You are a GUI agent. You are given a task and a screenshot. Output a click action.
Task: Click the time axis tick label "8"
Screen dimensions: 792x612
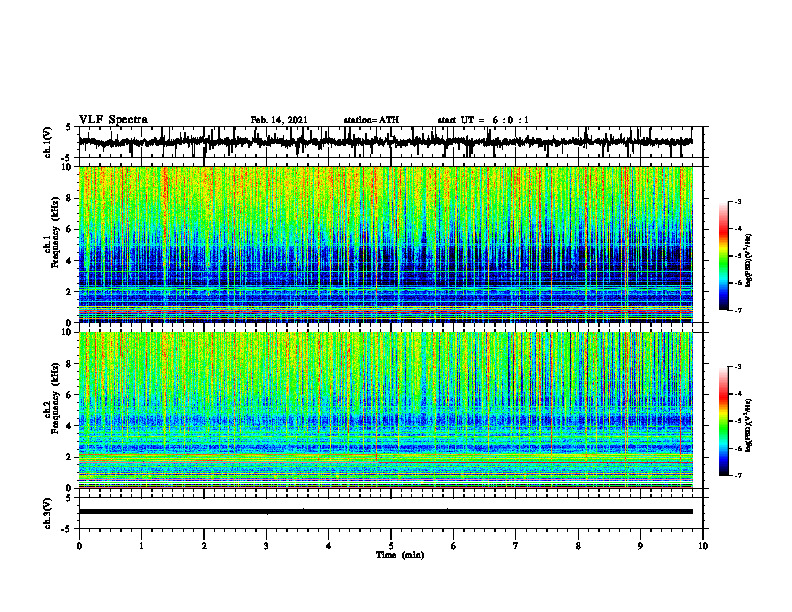click(x=578, y=546)
